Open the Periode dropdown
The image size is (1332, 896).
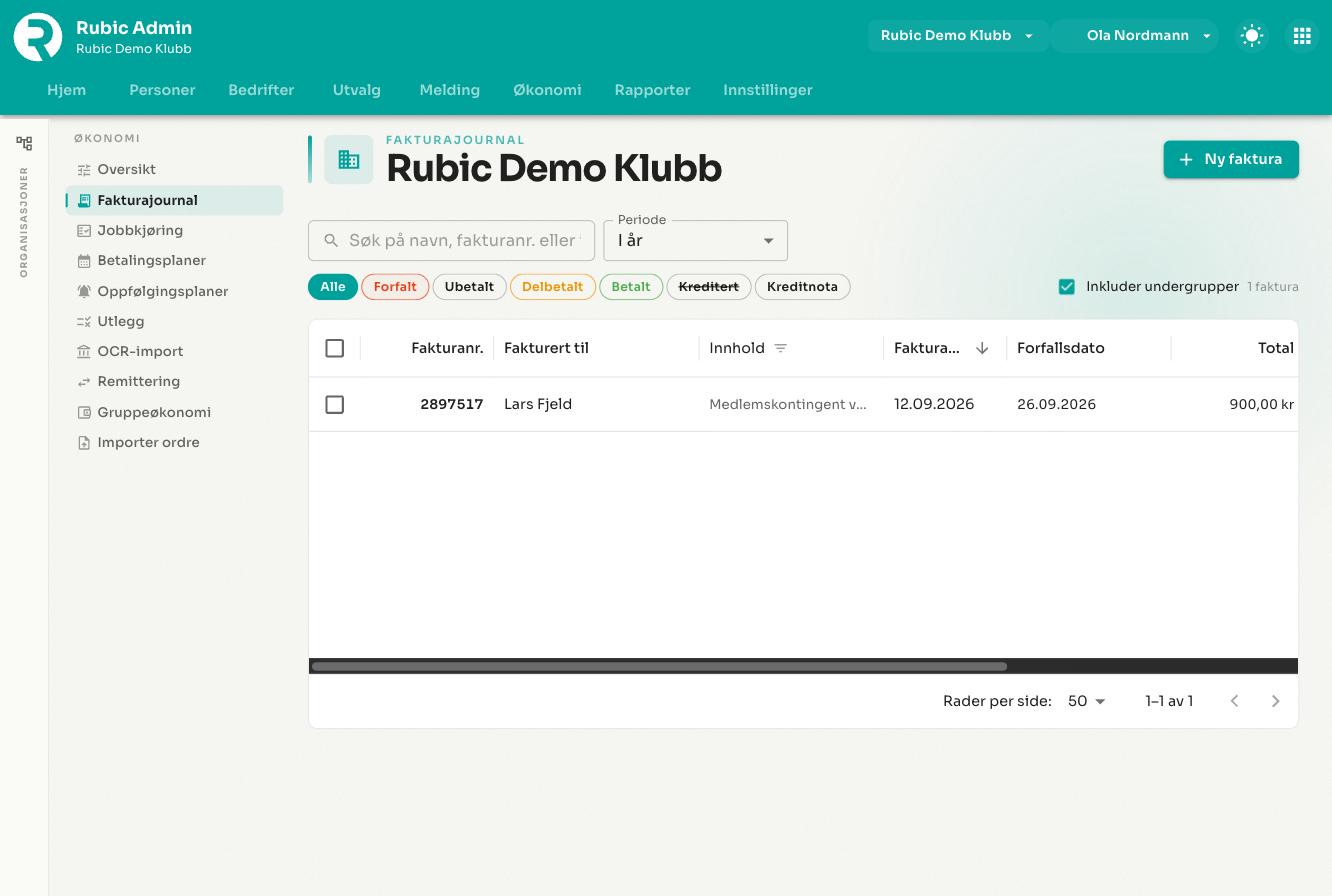point(696,241)
